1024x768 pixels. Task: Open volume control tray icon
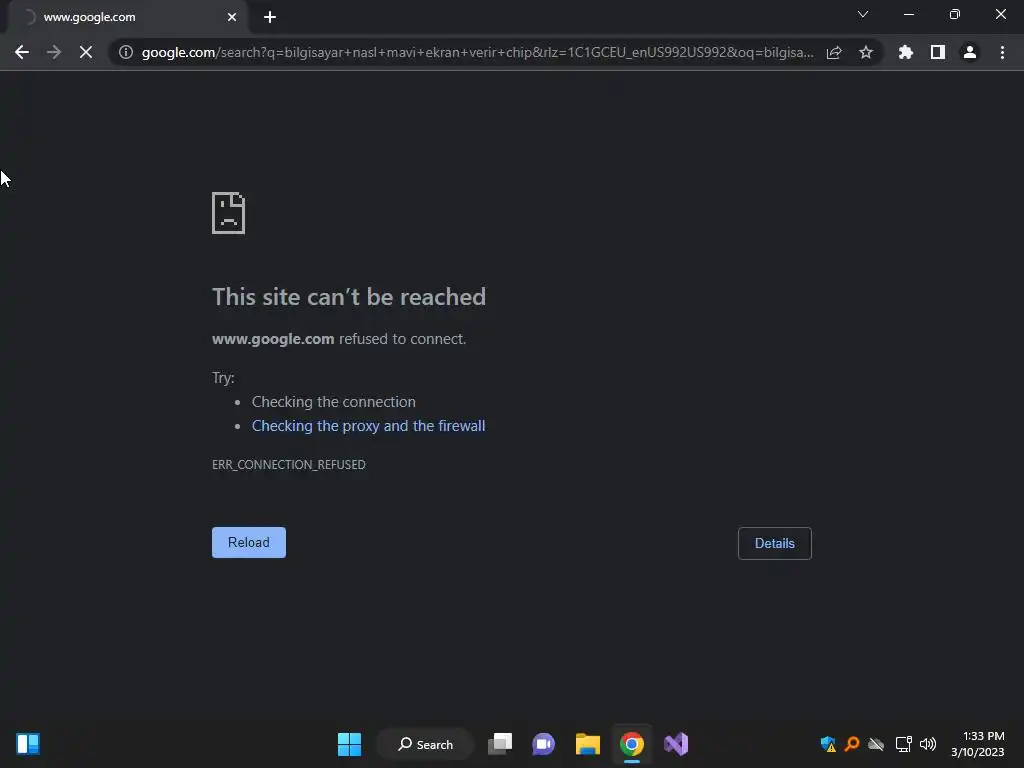click(927, 744)
